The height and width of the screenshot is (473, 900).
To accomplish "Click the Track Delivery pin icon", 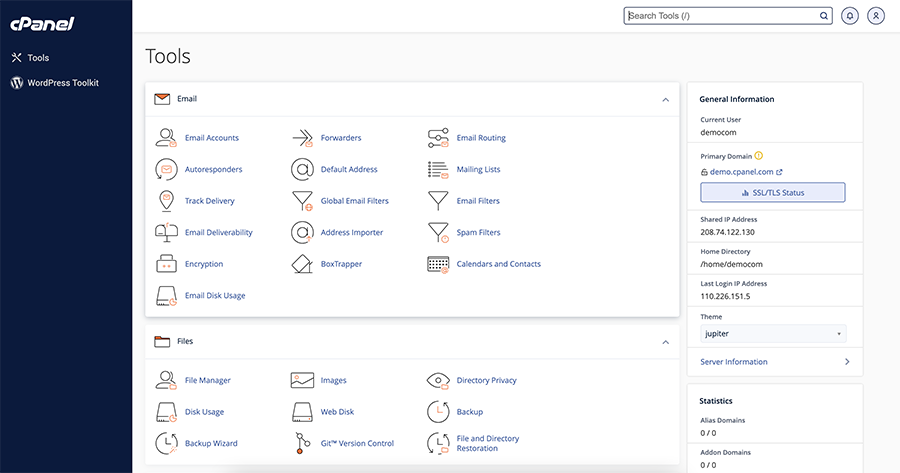I will click(166, 201).
